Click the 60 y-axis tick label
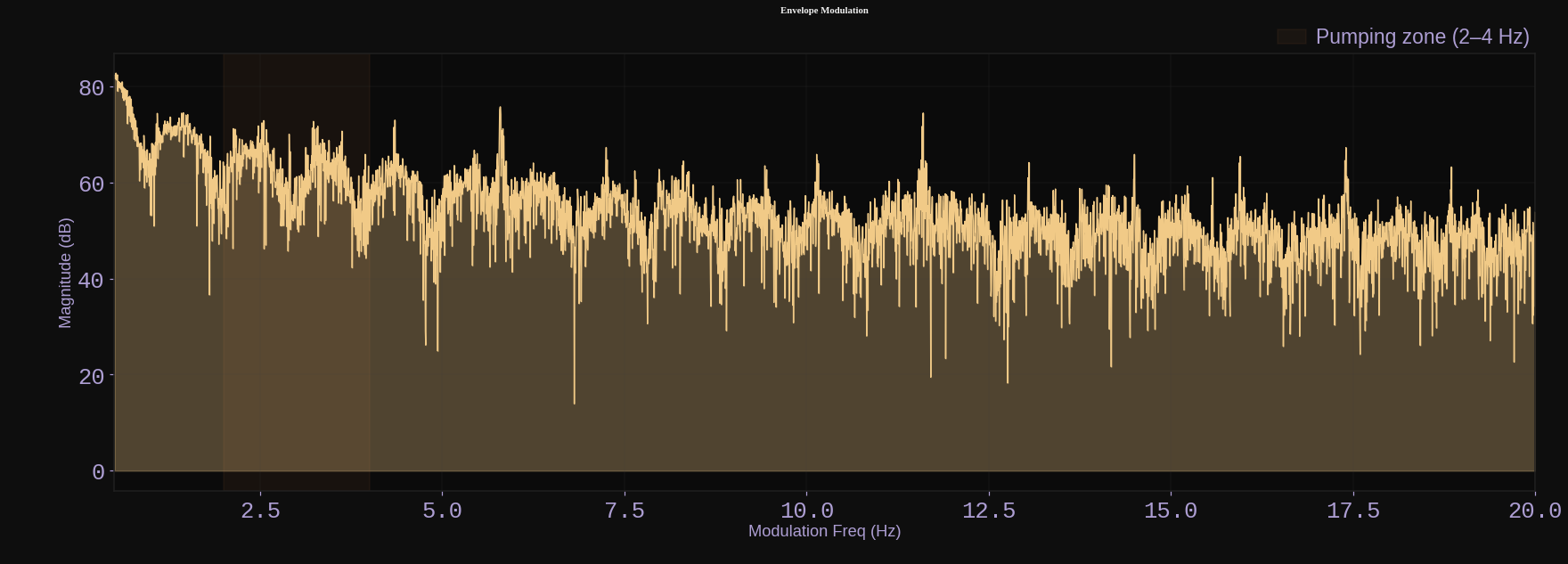1568x564 pixels. point(91,184)
